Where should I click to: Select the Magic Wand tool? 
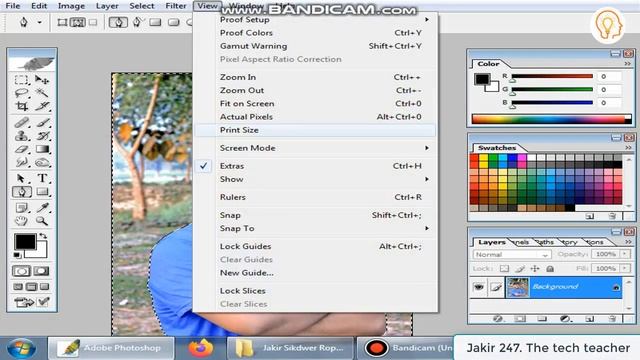pyautogui.click(x=42, y=93)
